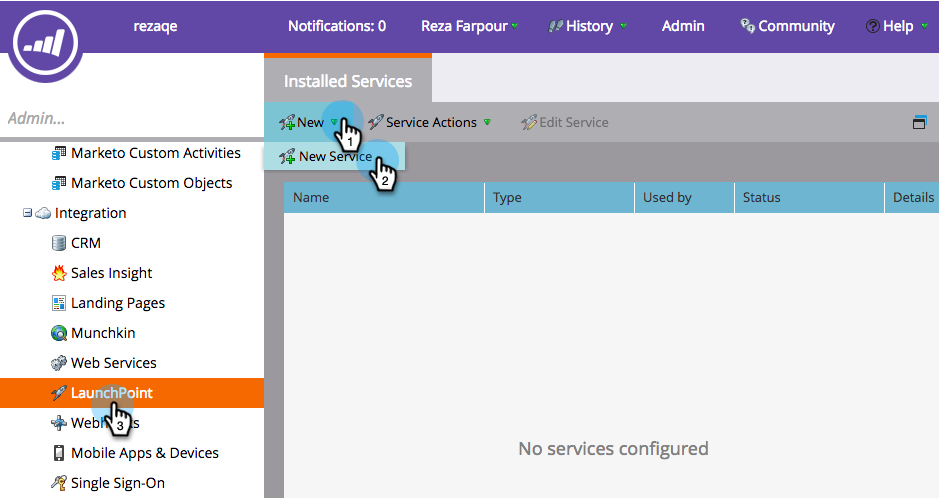
Task: Click the Webhooks icon in sidebar
Action: coord(59,423)
